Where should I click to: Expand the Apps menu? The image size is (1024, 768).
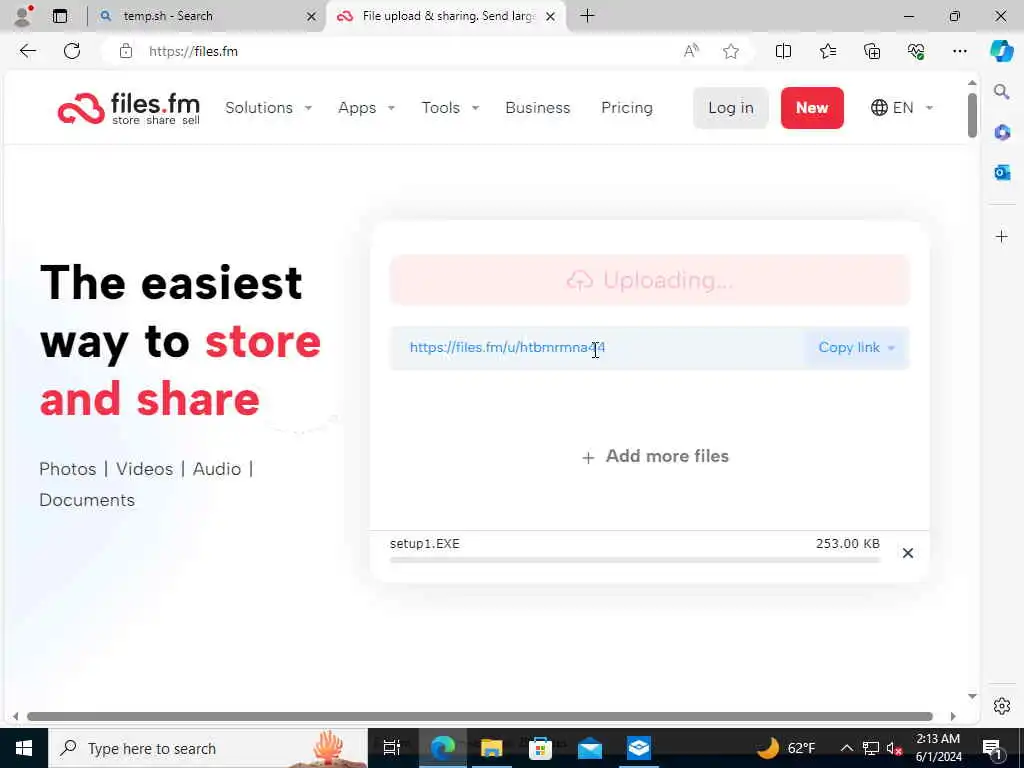tap(366, 108)
